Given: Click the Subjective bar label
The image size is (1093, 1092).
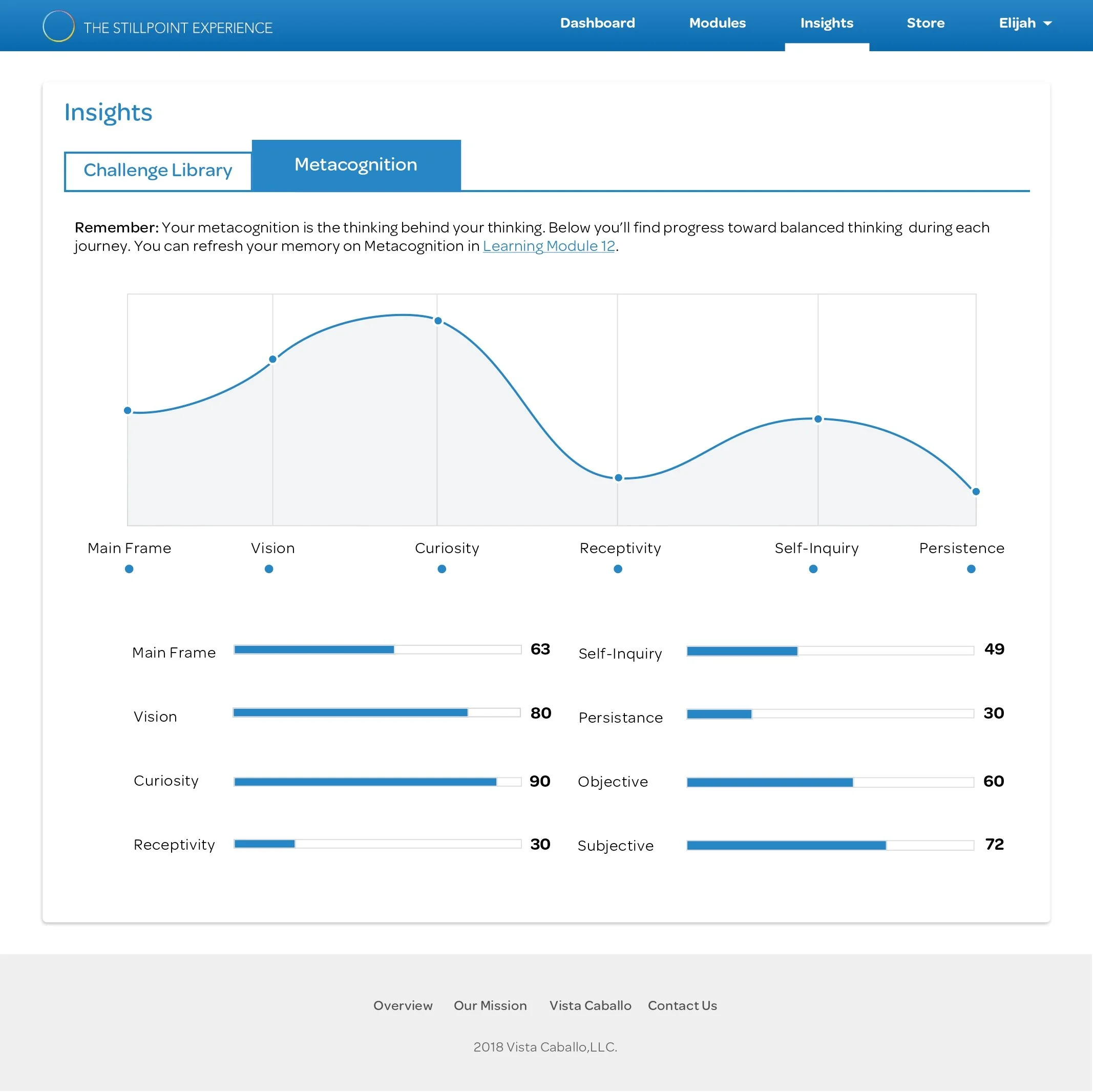Looking at the screenshot, I should click(616, 846).
